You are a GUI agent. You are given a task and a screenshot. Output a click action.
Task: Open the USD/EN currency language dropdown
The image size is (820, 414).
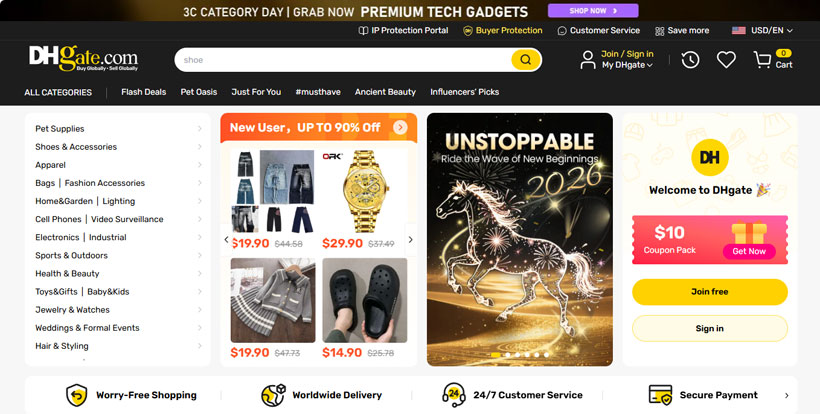coord(762,30)
